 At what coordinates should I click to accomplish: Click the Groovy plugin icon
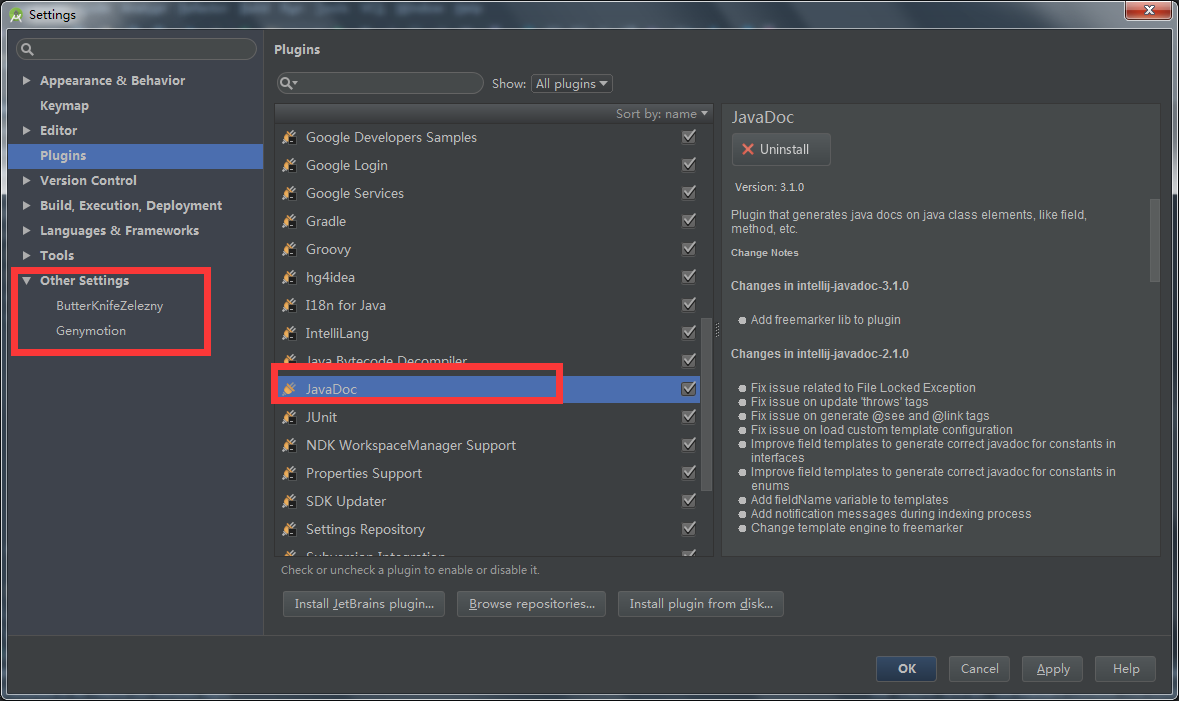point(289,249)
